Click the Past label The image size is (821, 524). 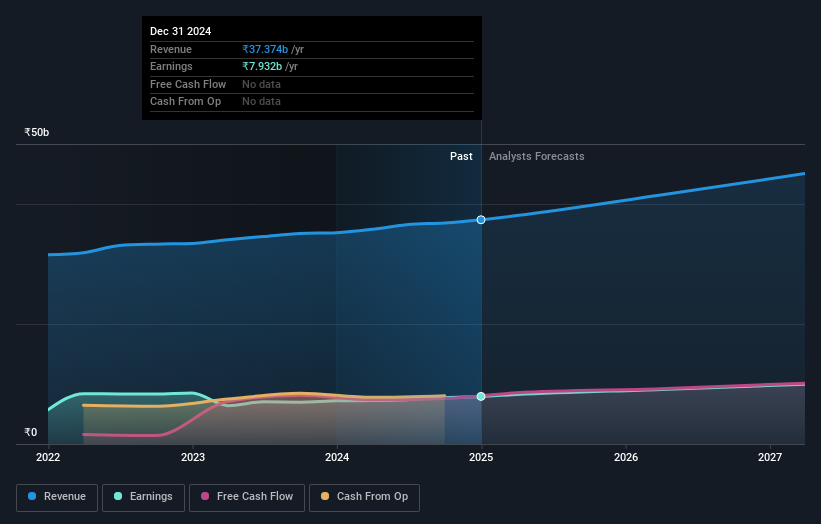click(461, 156)
